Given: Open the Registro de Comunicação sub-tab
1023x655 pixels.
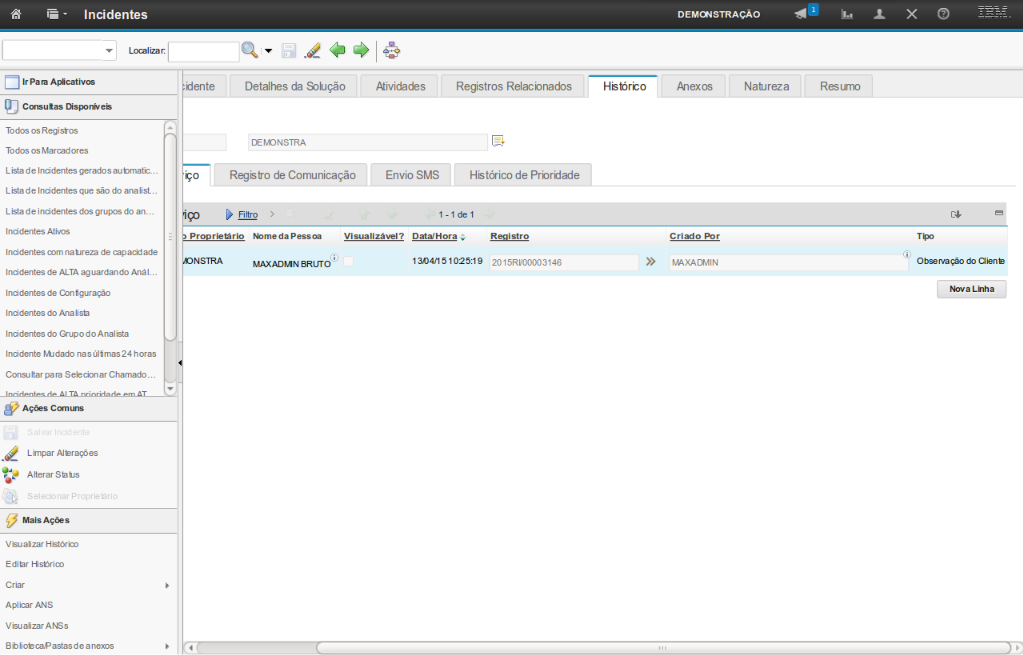Looking at the screenshot, I should [x=292, y=175].
